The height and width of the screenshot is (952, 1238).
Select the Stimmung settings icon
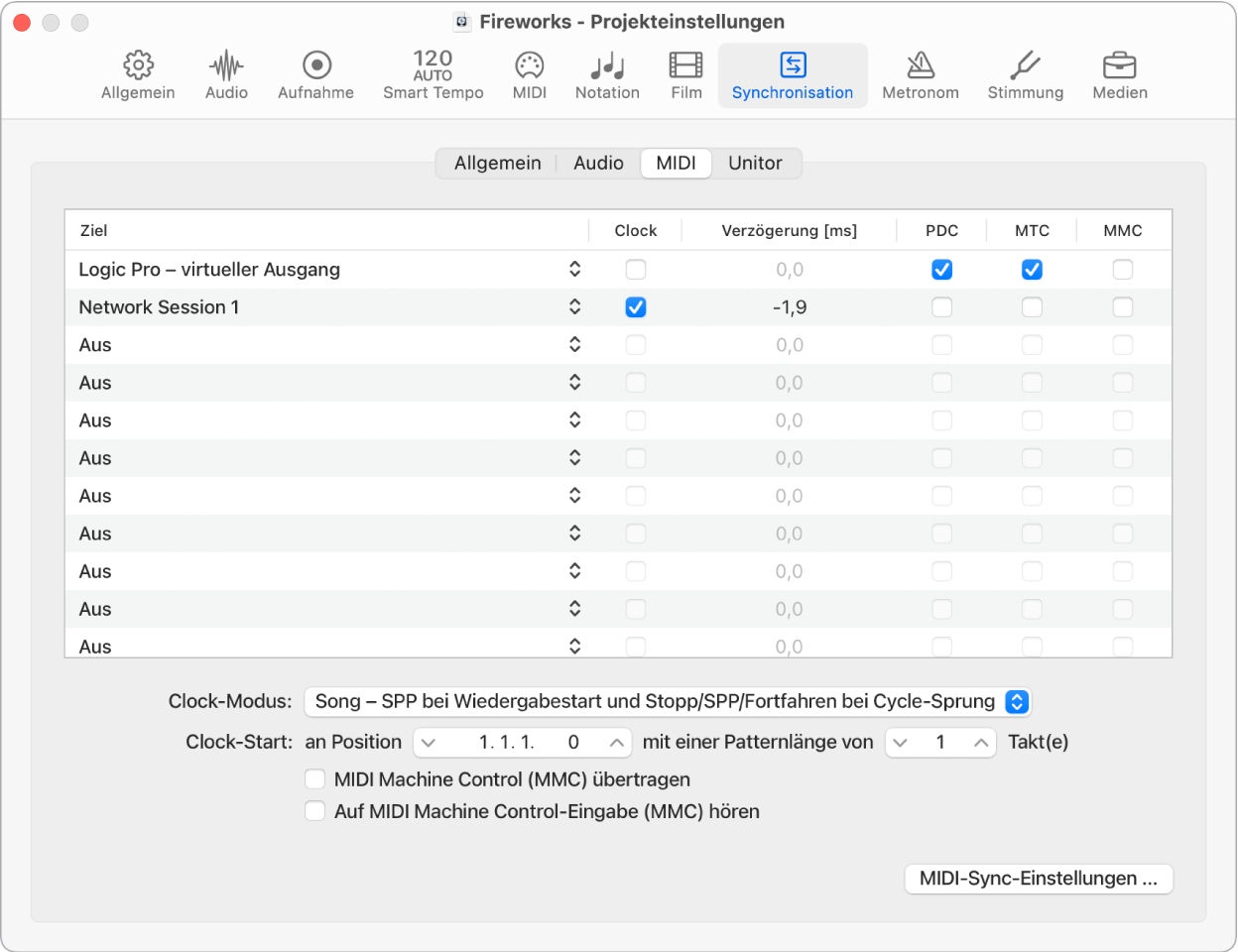pyautogui.click(x=1026, y=74)
